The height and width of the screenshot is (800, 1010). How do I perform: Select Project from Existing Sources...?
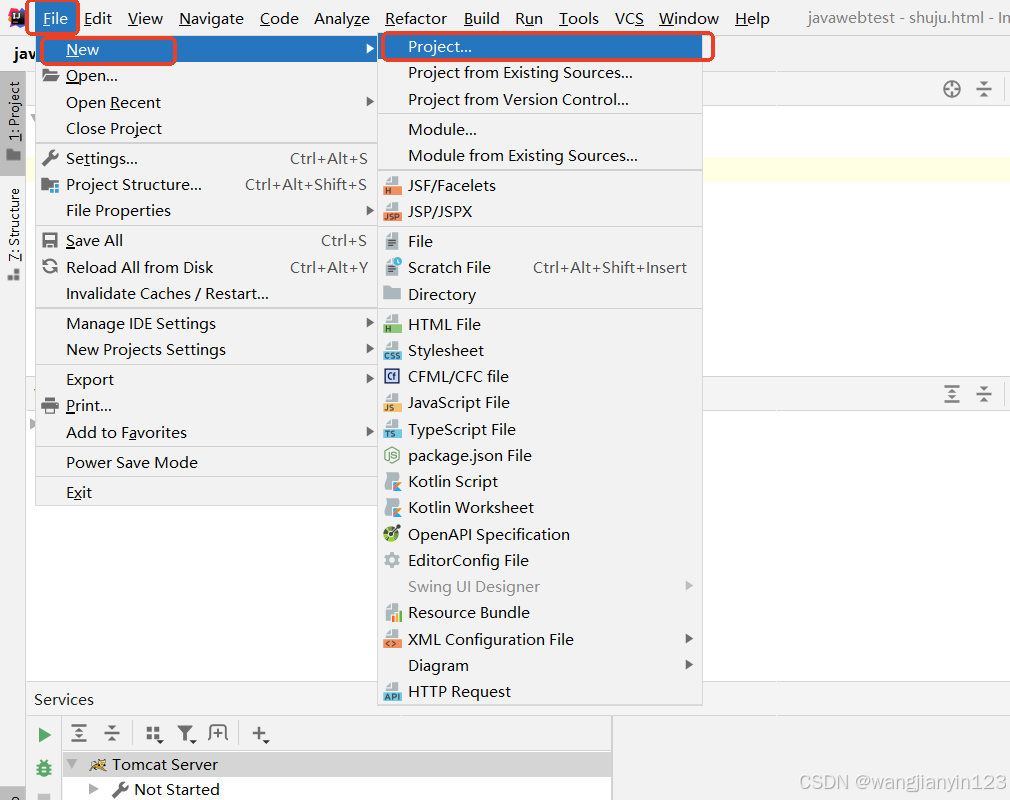point(540,73)
